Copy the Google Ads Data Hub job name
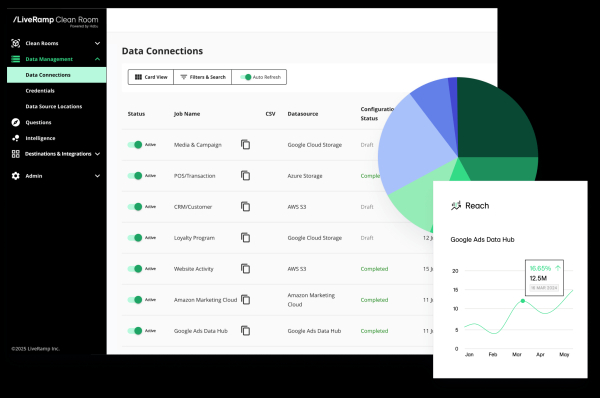 [x=246, y=331]
